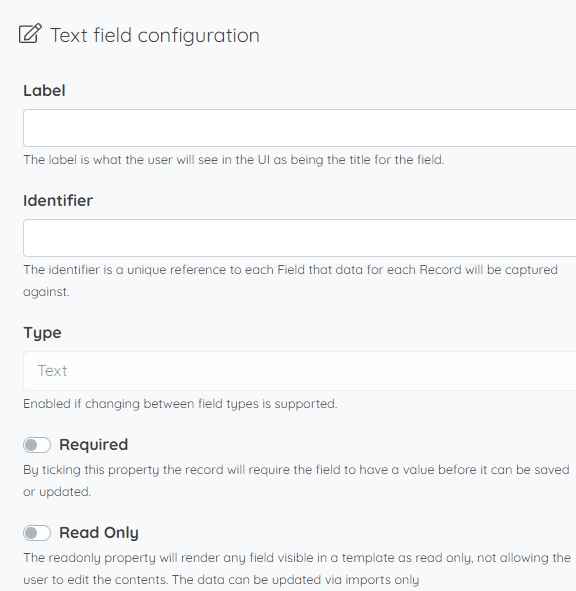The image size is (576, 591).
Task: Click the 'Type' field title
Action: click(x=42, y=333)
